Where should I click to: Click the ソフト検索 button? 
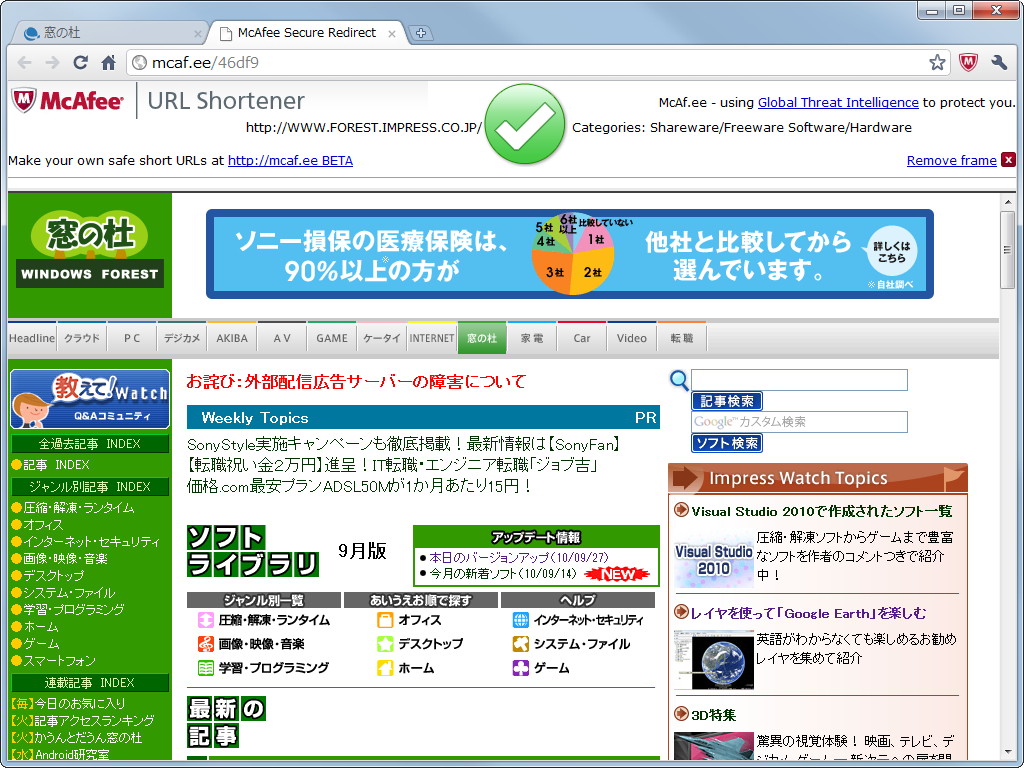pos(727,442)
